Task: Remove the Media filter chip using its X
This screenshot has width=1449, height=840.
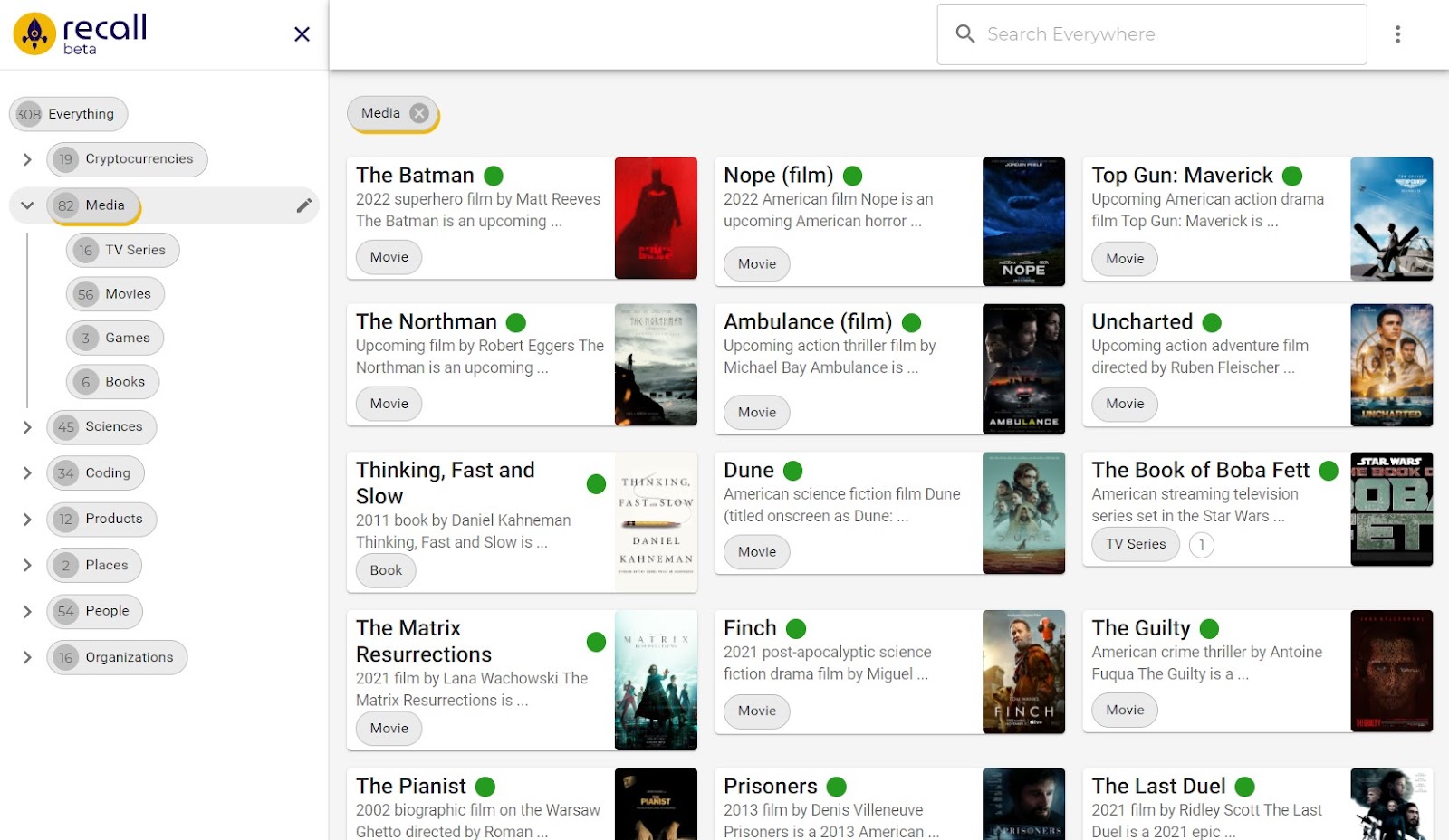Action: coord(419,113)
